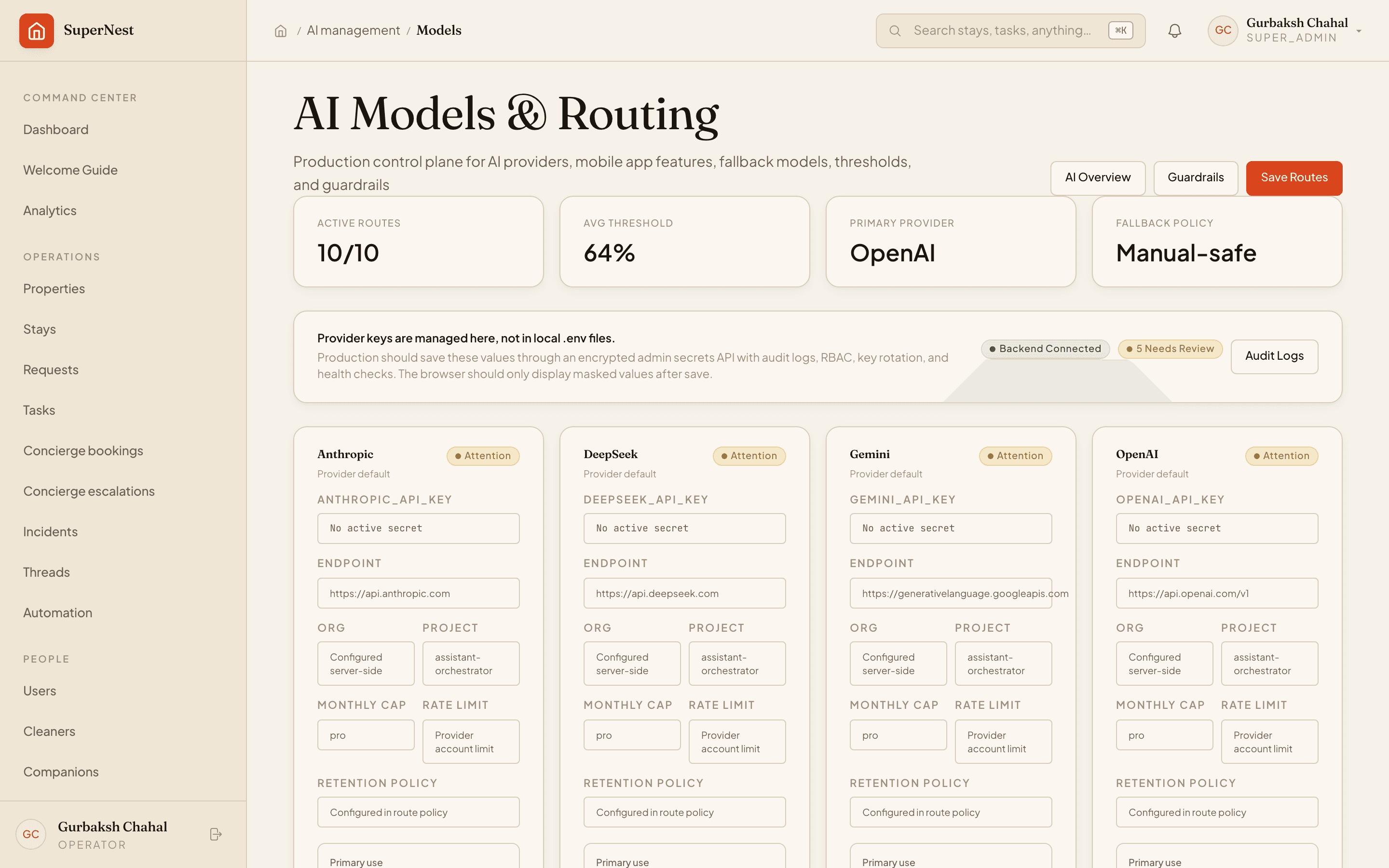Click OpenAI Attention badge
This screenshot has width=1389, height=868.
[x=1281, y=456]
